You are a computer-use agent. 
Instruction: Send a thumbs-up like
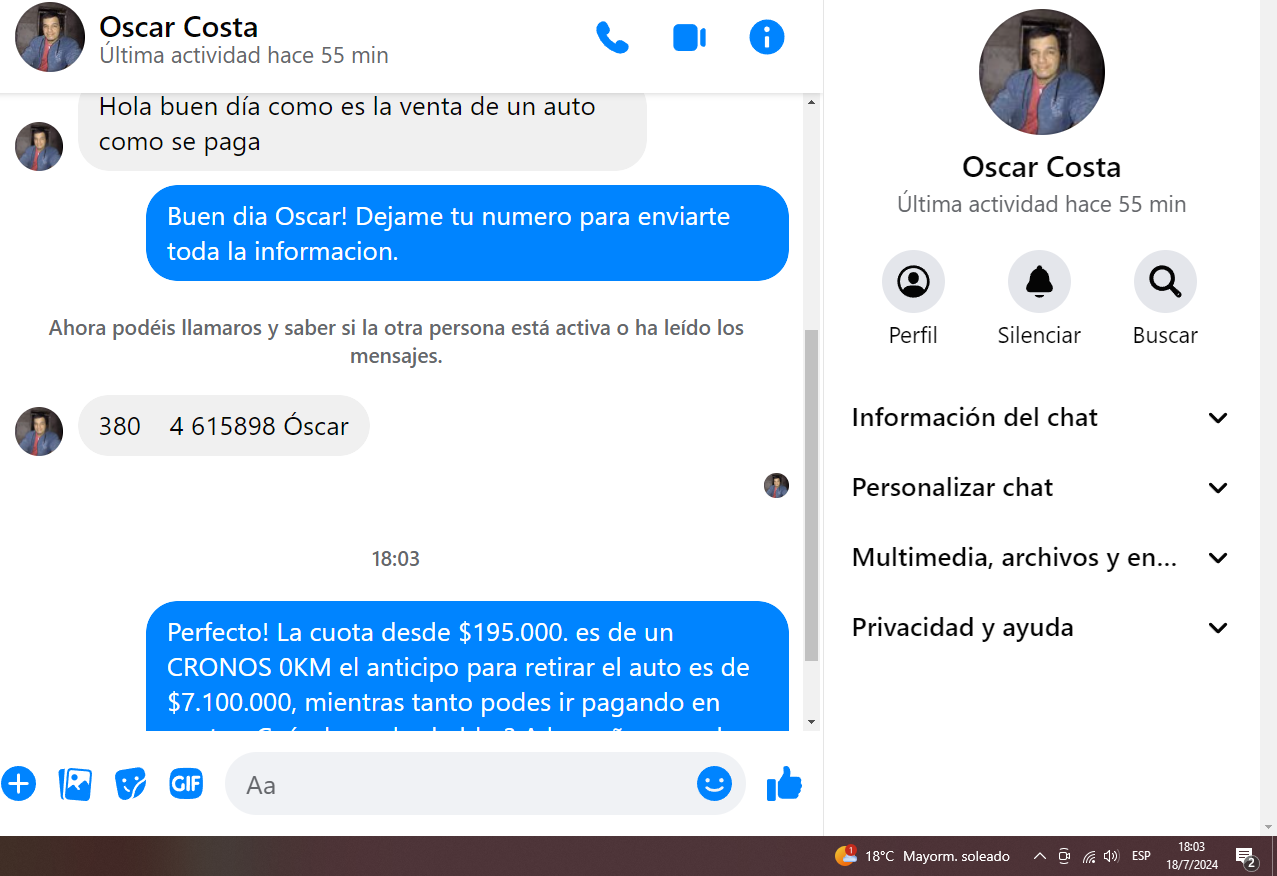784,784
